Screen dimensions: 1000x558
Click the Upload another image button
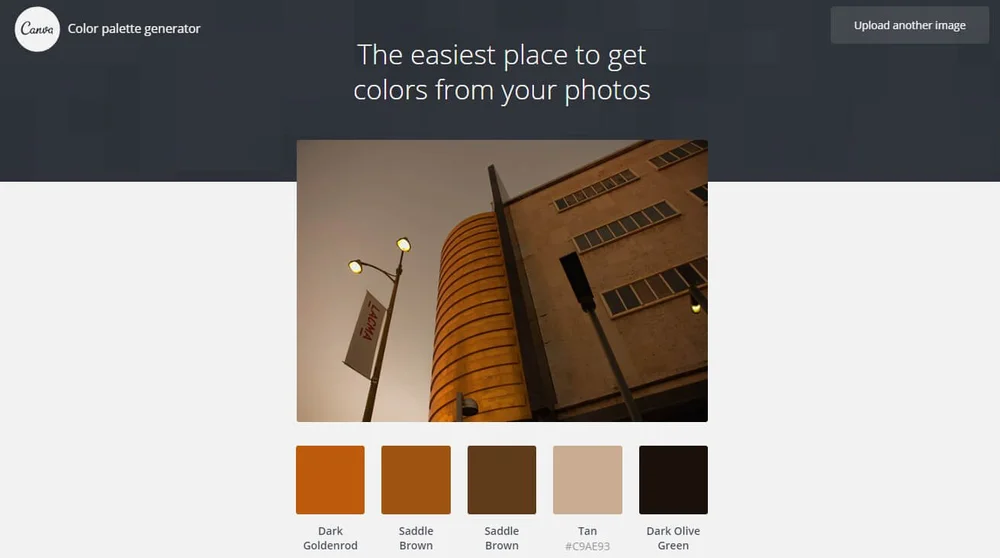click(x=909, y=26)
